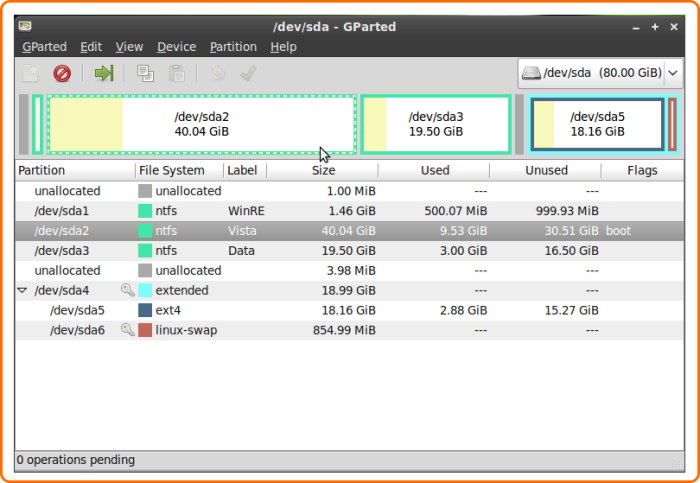Image resolution: width=700 pixels, height=483 pixels.
Task: Select the /dev/sda1 row in partition list
Action: 349,211
